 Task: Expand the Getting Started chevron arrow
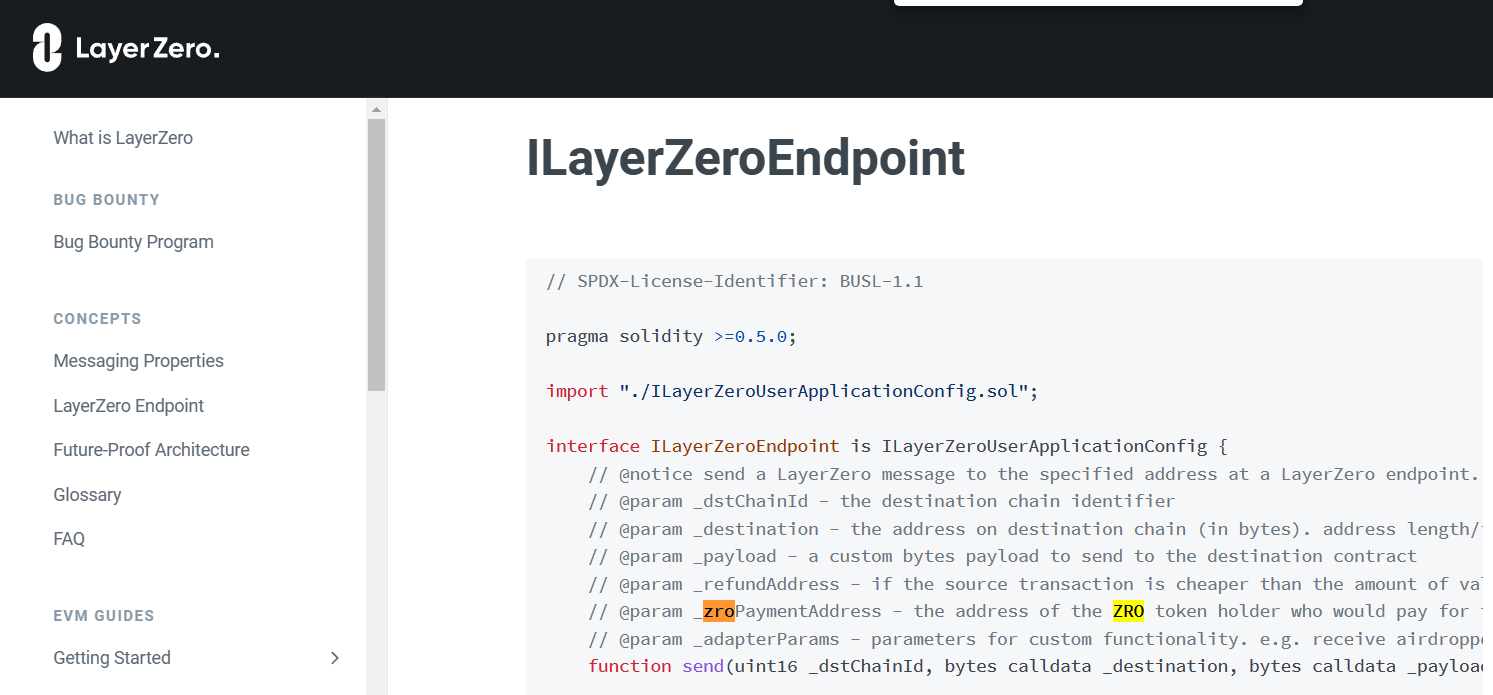click(335, 658)
